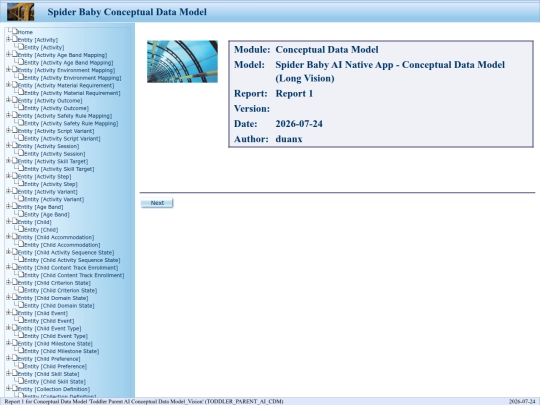Click the Spider Baby Conceptual Data Model title
This screenshot has width=540, height=405.
(x=127, y=12)
